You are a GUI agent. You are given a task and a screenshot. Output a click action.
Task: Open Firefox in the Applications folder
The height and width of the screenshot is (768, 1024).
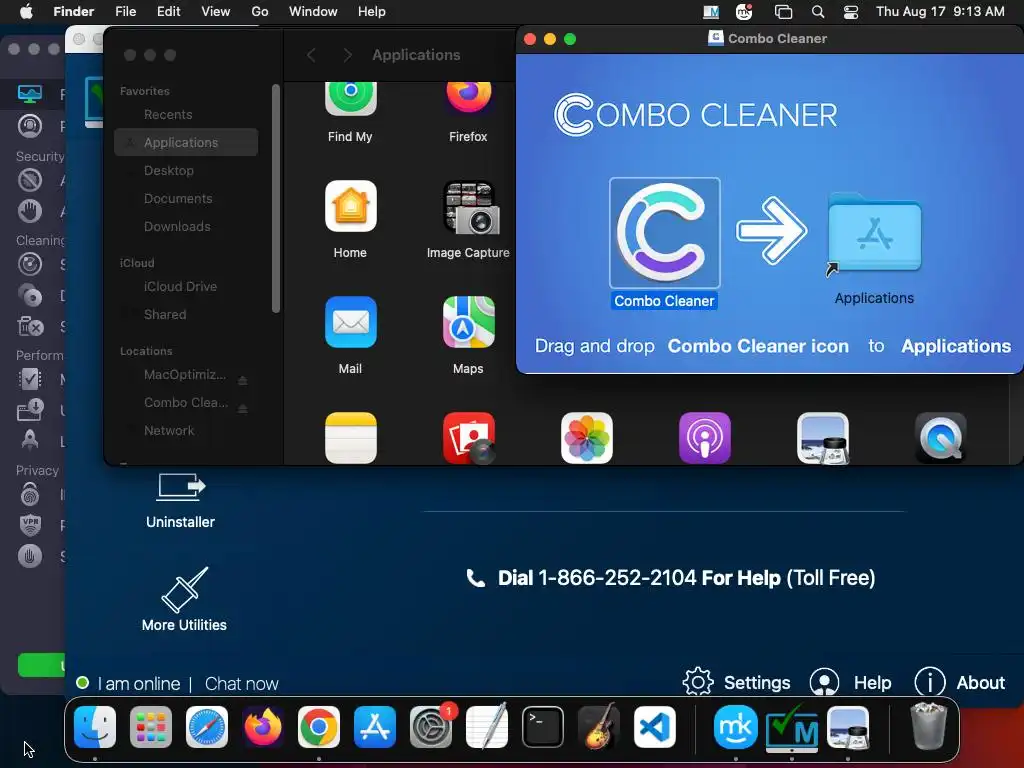[x=468, y=98]
